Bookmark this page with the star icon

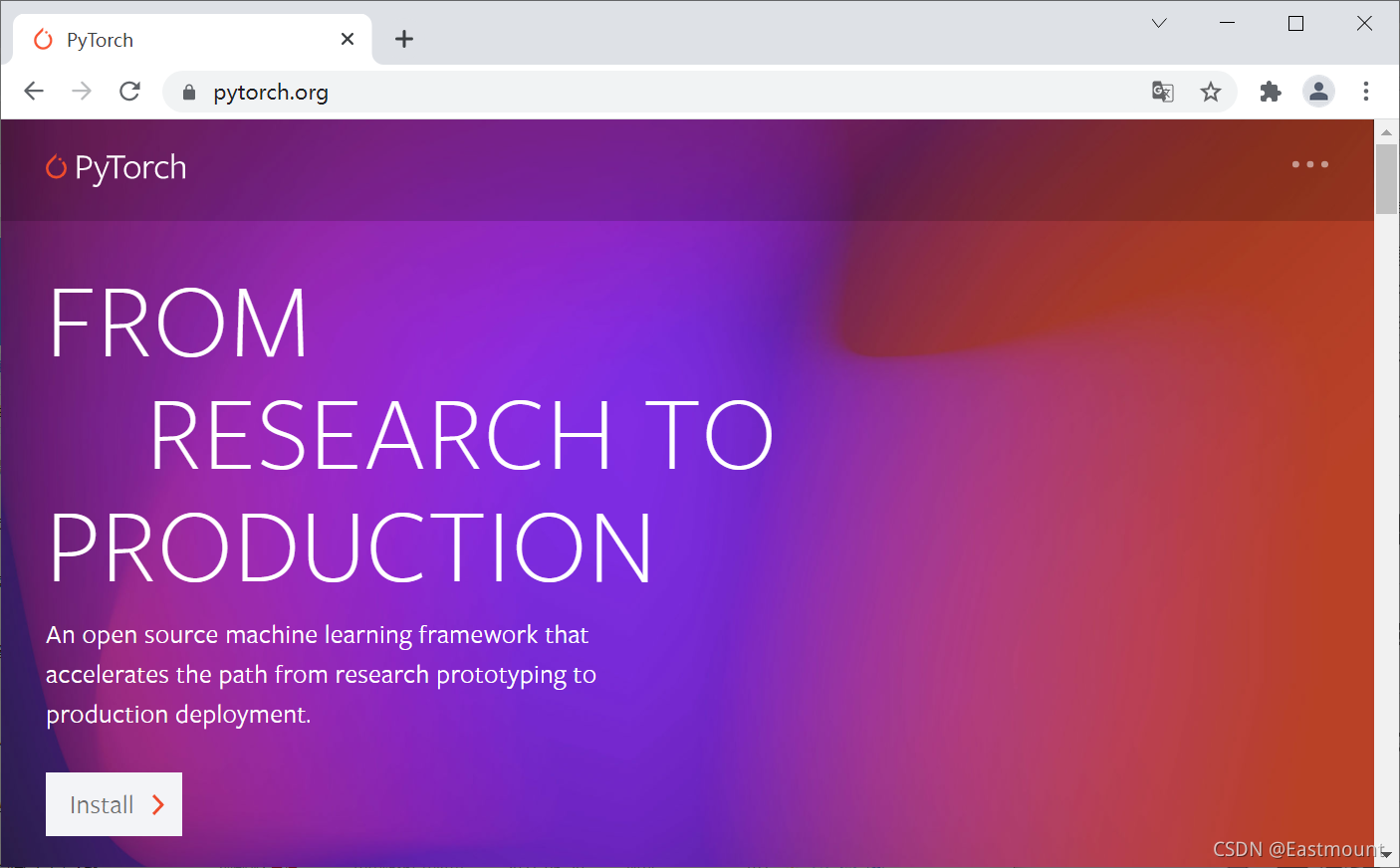1211,92
